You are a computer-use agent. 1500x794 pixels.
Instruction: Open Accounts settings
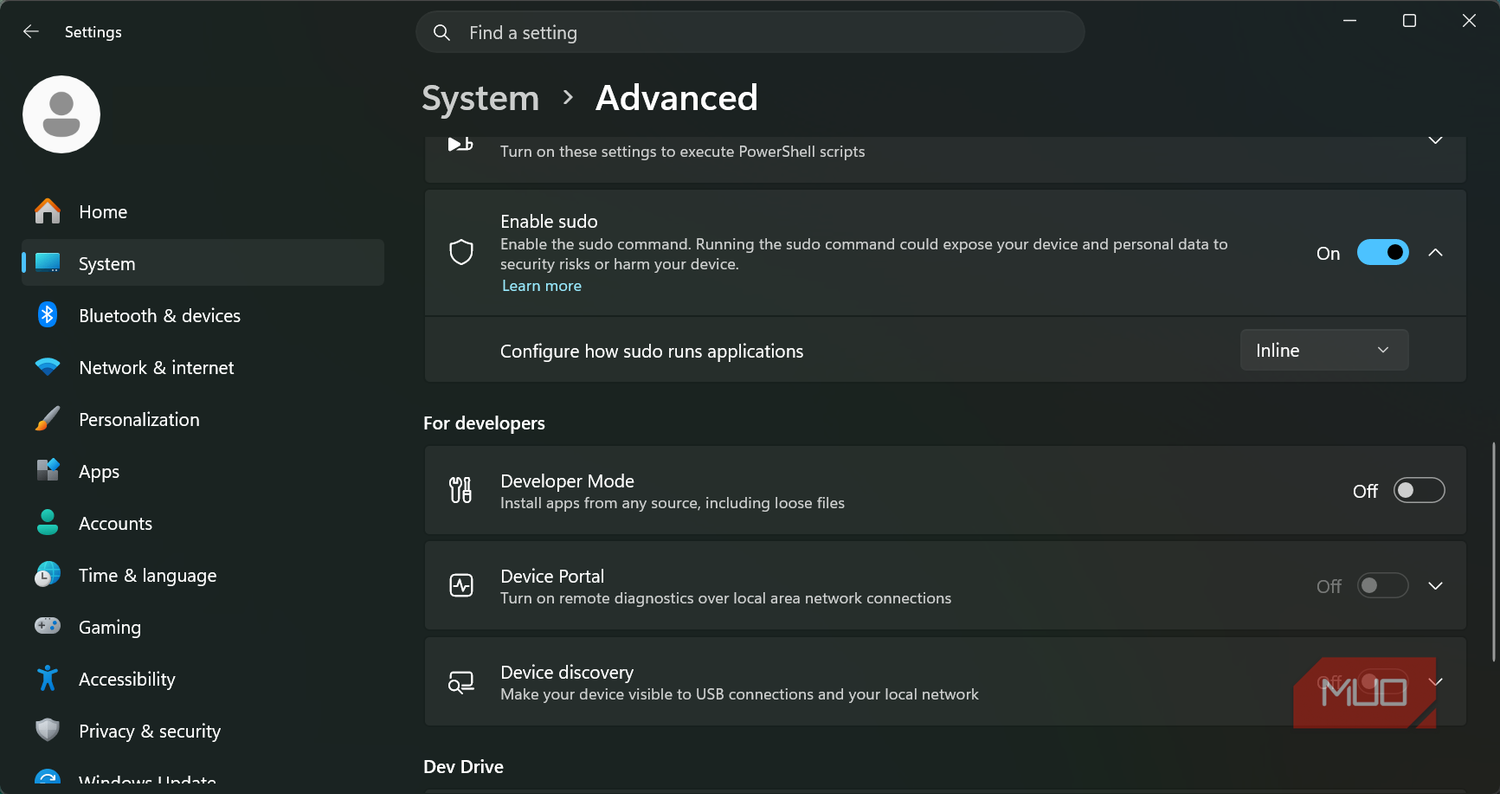(203, 523)
